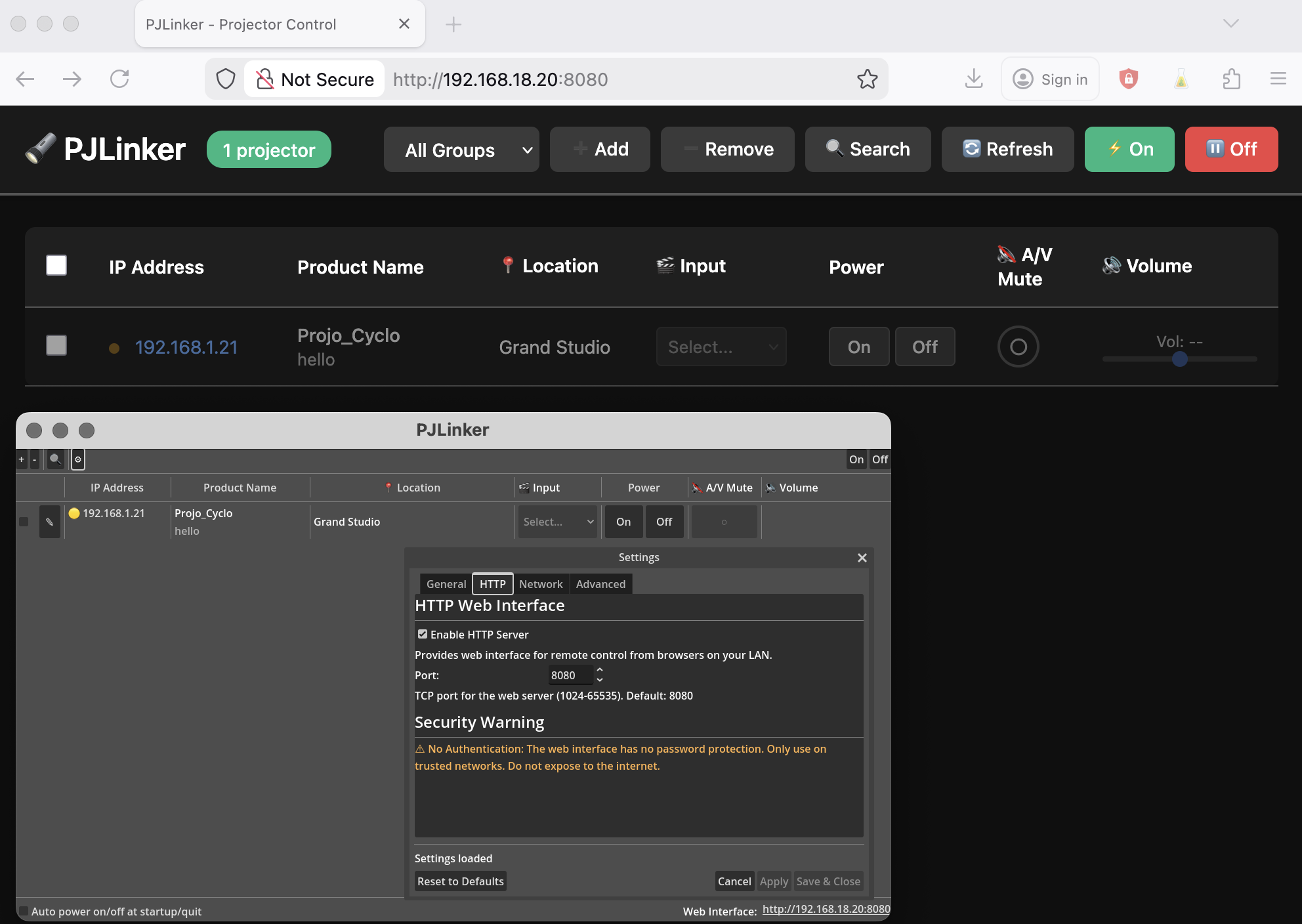The width and height of the screenshot is (1302, 924).
Task: Bookmark page with the star icon
Action: [x=867, y=79]
